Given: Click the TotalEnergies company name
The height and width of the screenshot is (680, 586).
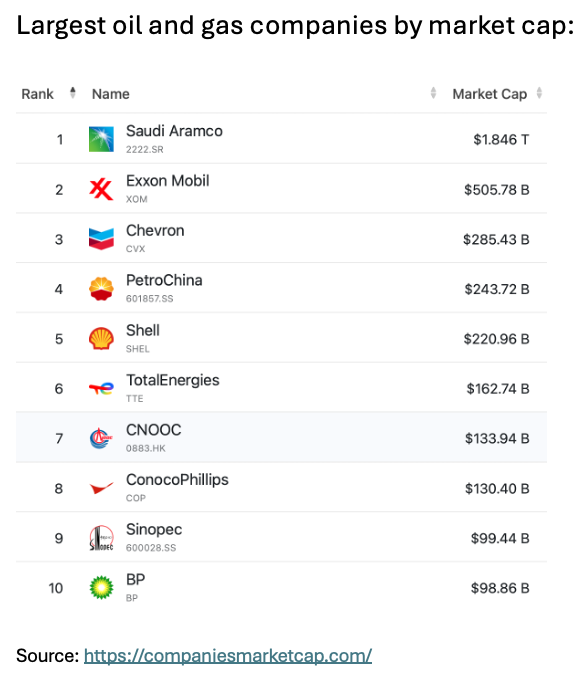Looking at the screenshot, I should (x=173, y=380).
